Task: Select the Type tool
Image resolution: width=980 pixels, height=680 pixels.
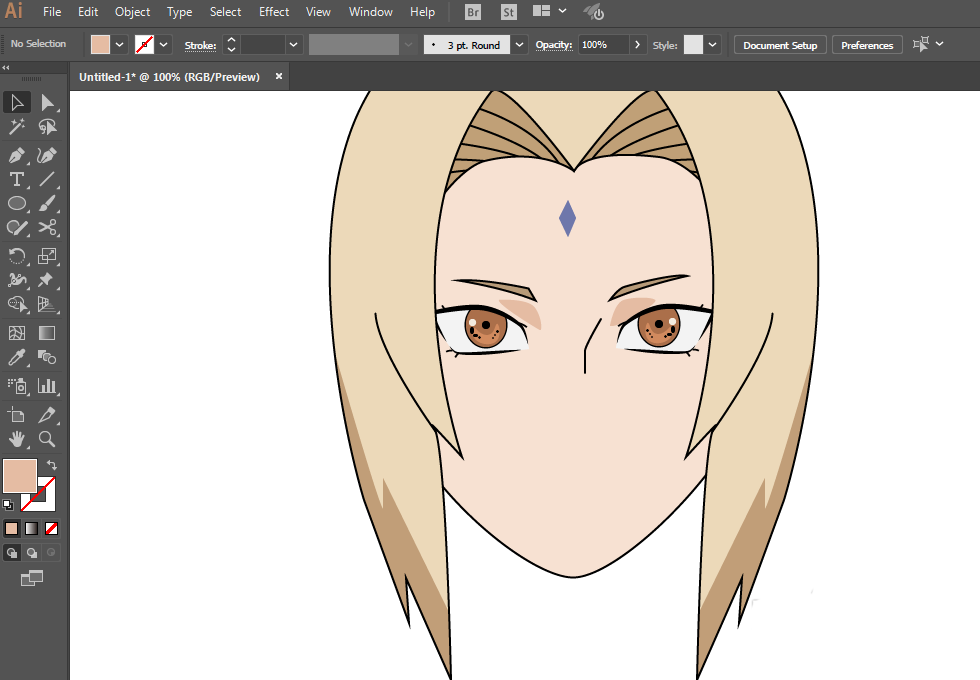Action: tap(17, 179)
